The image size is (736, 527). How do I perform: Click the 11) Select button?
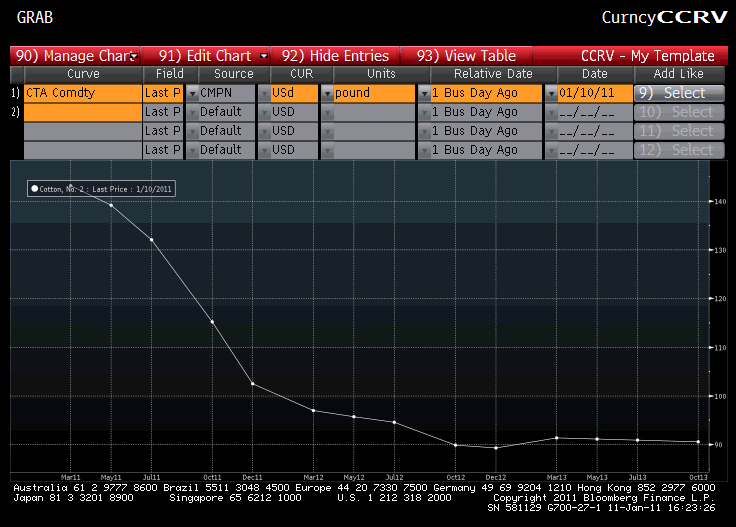tap(679, 131)
